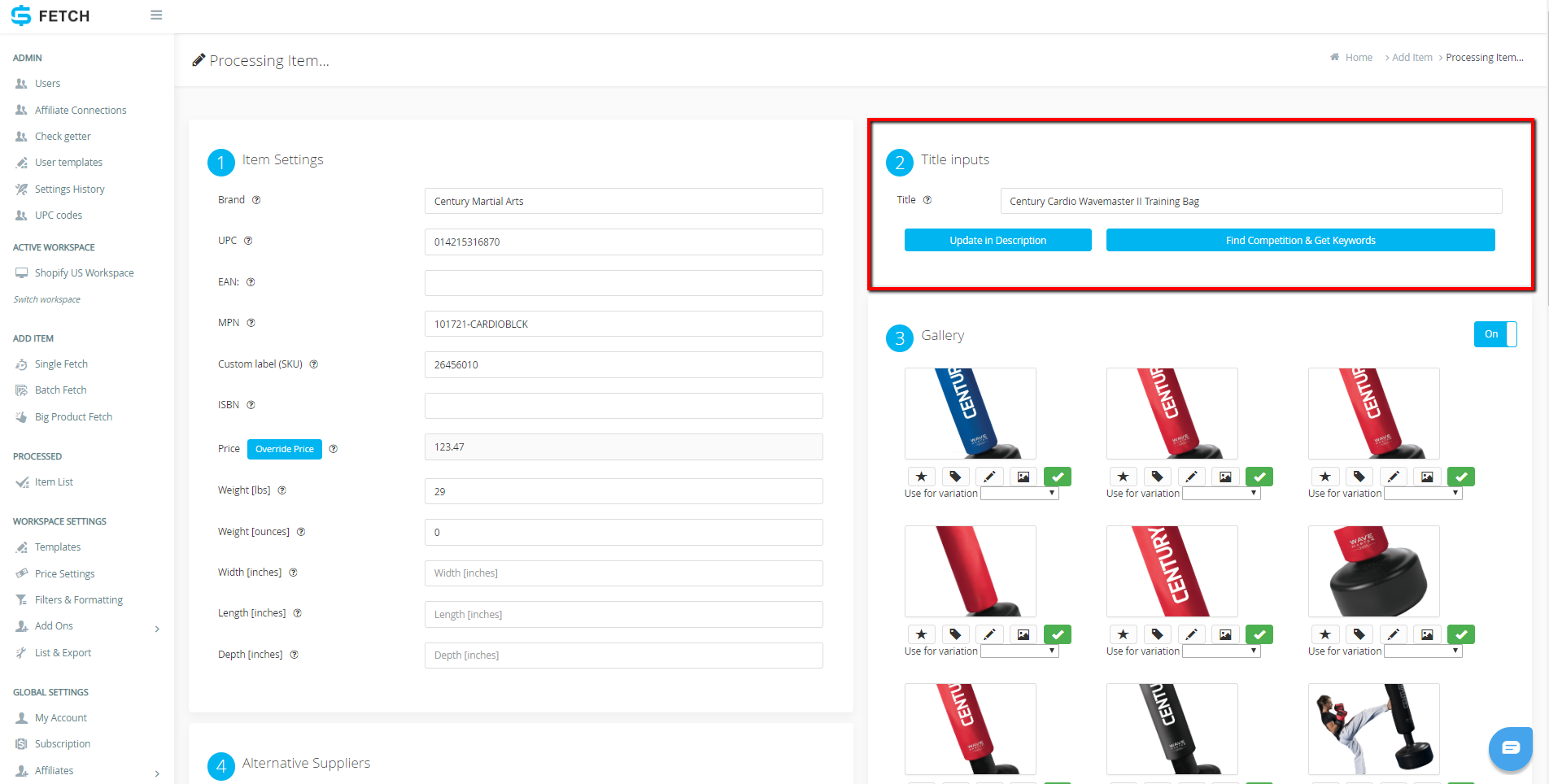This screenshot has width=1549, height=784.
Task: Click help icon next to Custom label (SKU)
Action: tap(313, 364)
